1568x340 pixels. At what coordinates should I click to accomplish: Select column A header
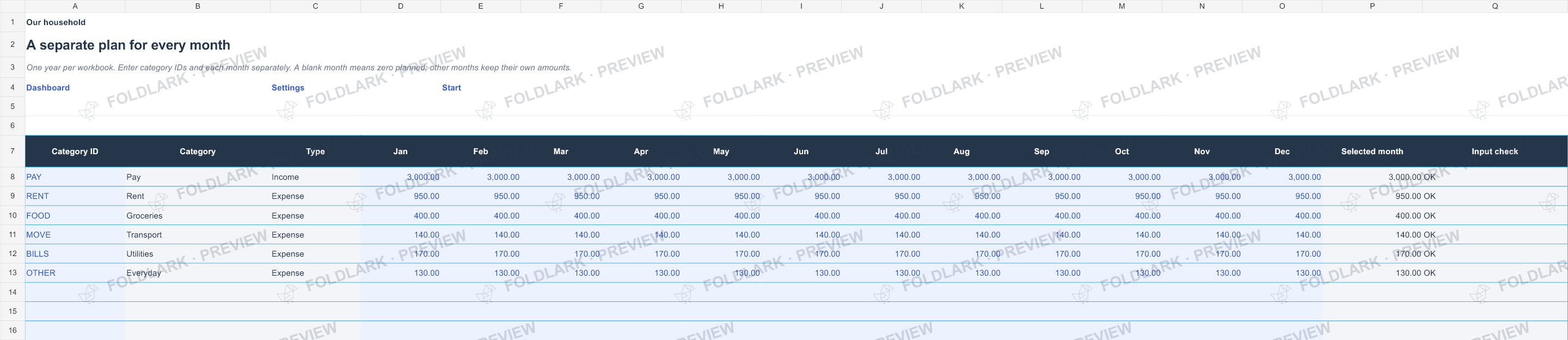point(75,6)
